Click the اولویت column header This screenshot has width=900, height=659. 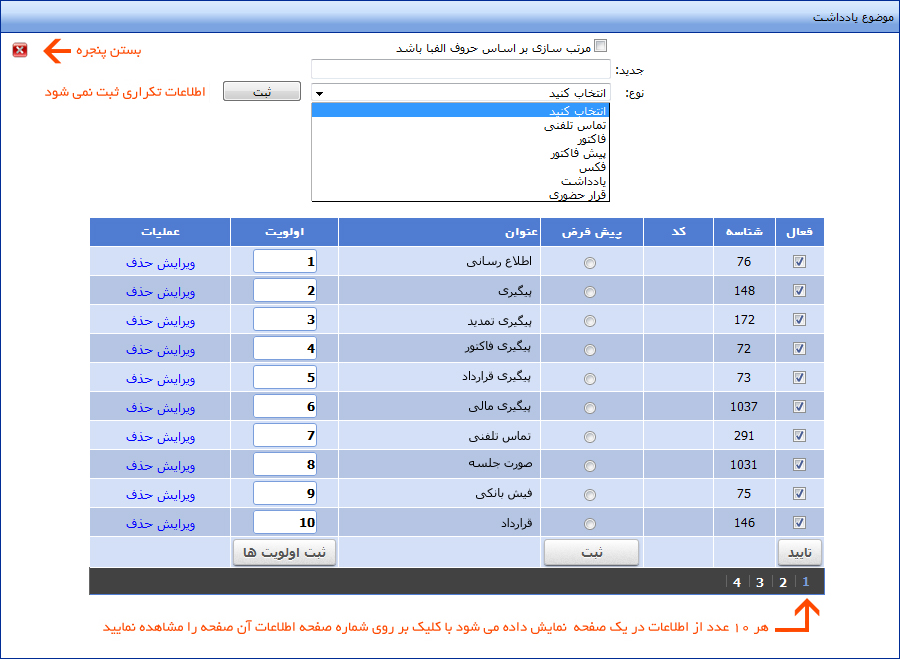[284, 232]
